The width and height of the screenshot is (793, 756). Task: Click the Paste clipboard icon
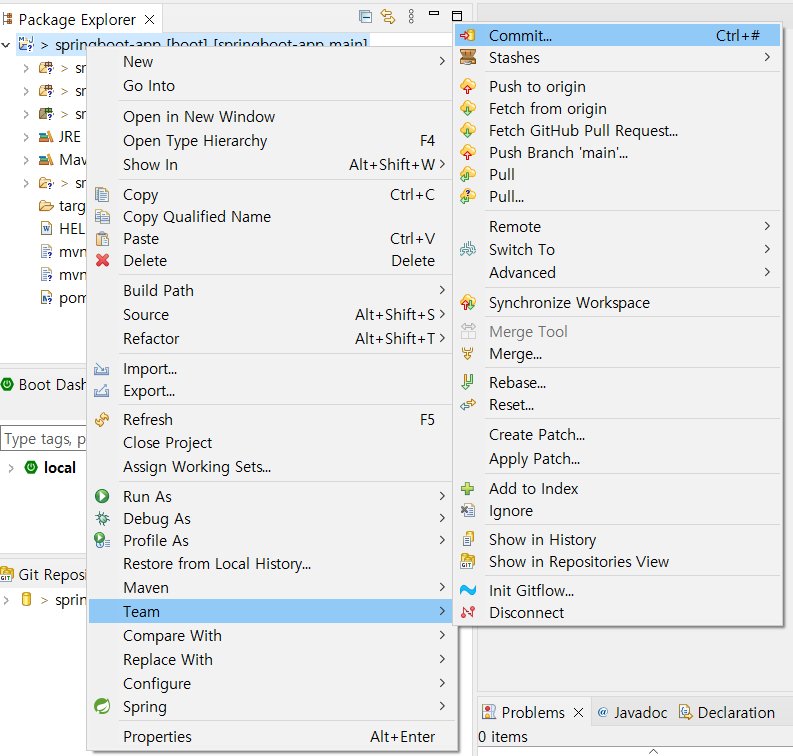(102, 238)
